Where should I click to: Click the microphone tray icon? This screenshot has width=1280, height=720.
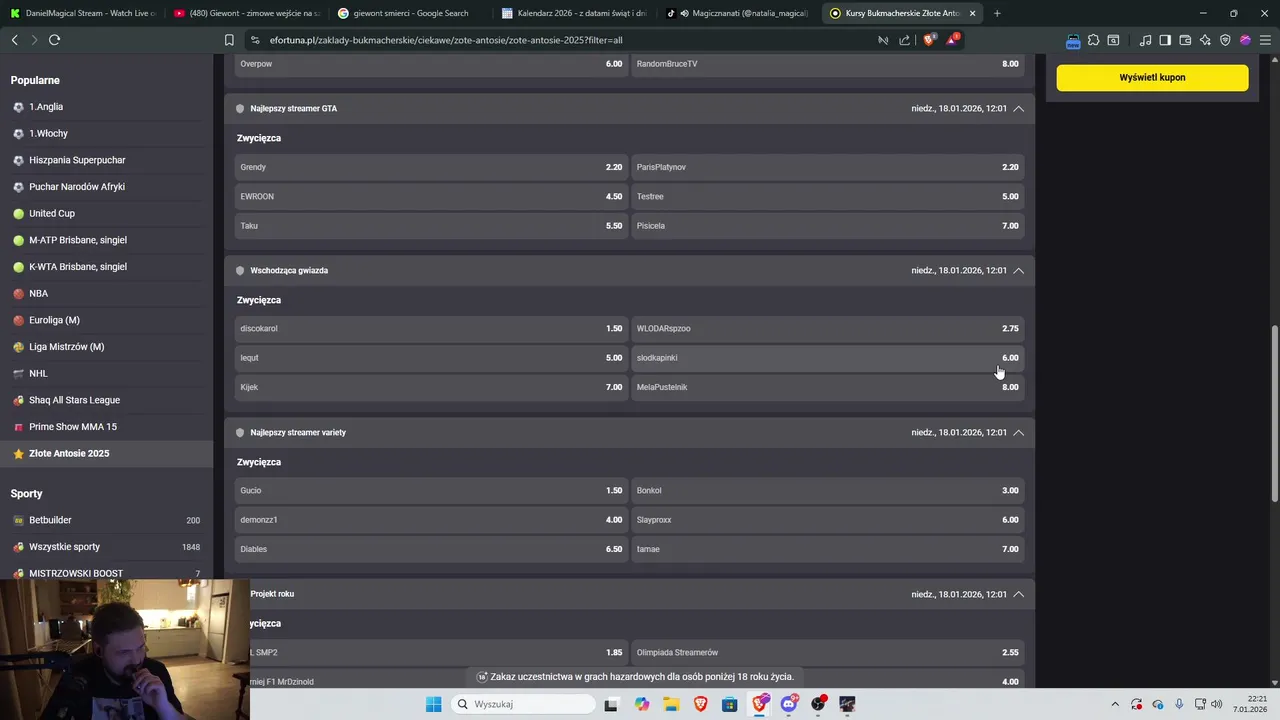[1179, 704]
